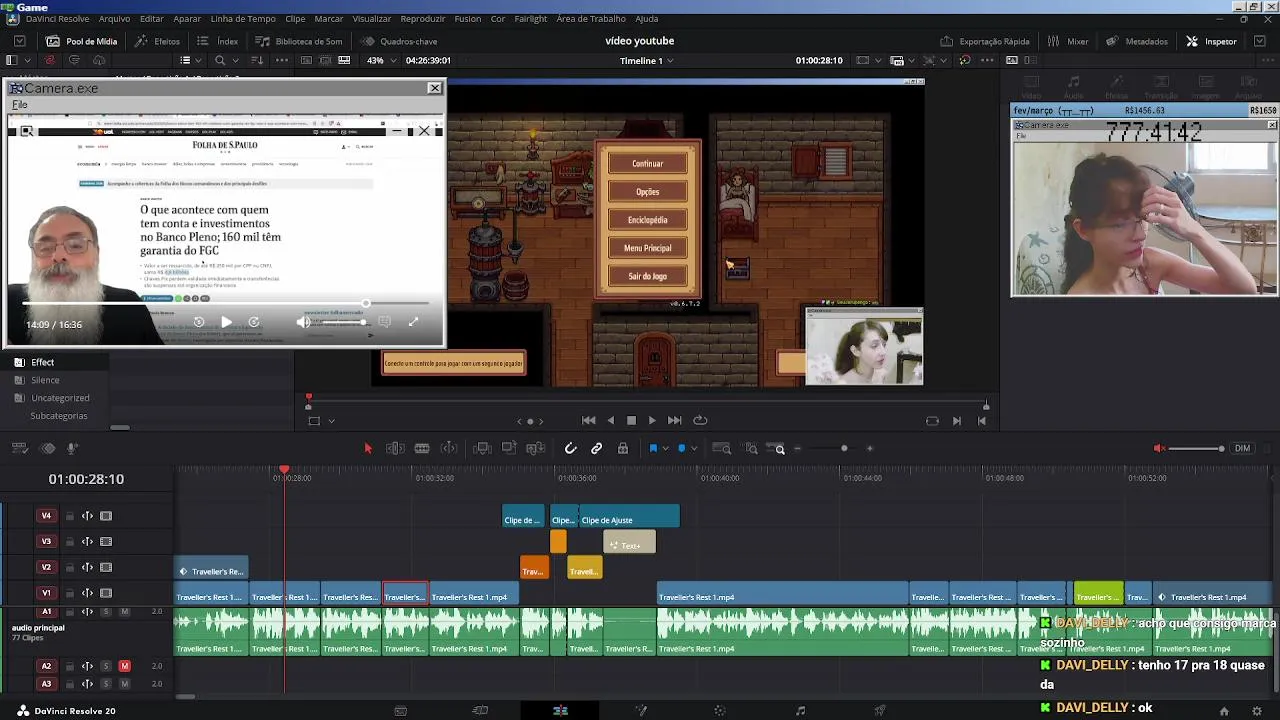Select the V1 track destination button
Image resolution: width=1280 pixels, height=720 pixels.
click(46, 593)
